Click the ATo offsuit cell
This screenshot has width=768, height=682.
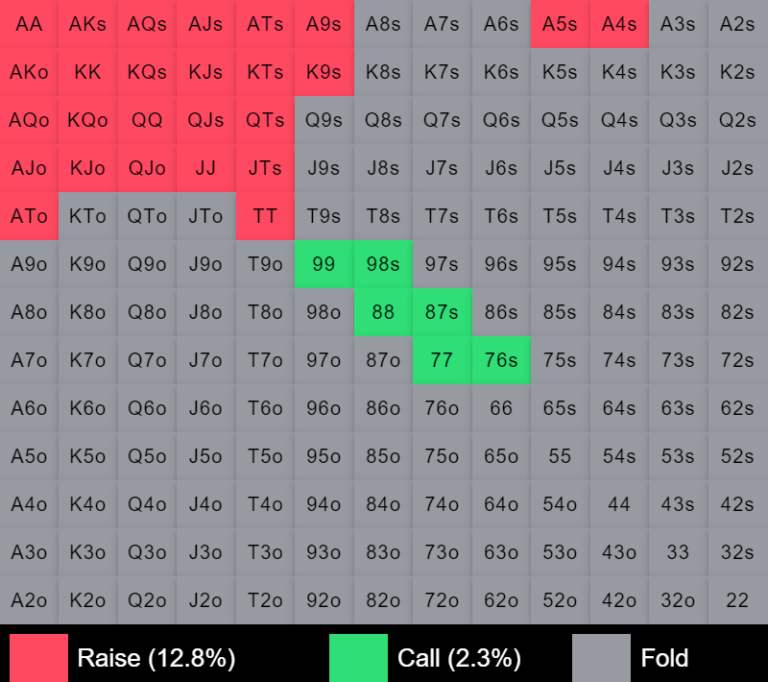point(29,216)
